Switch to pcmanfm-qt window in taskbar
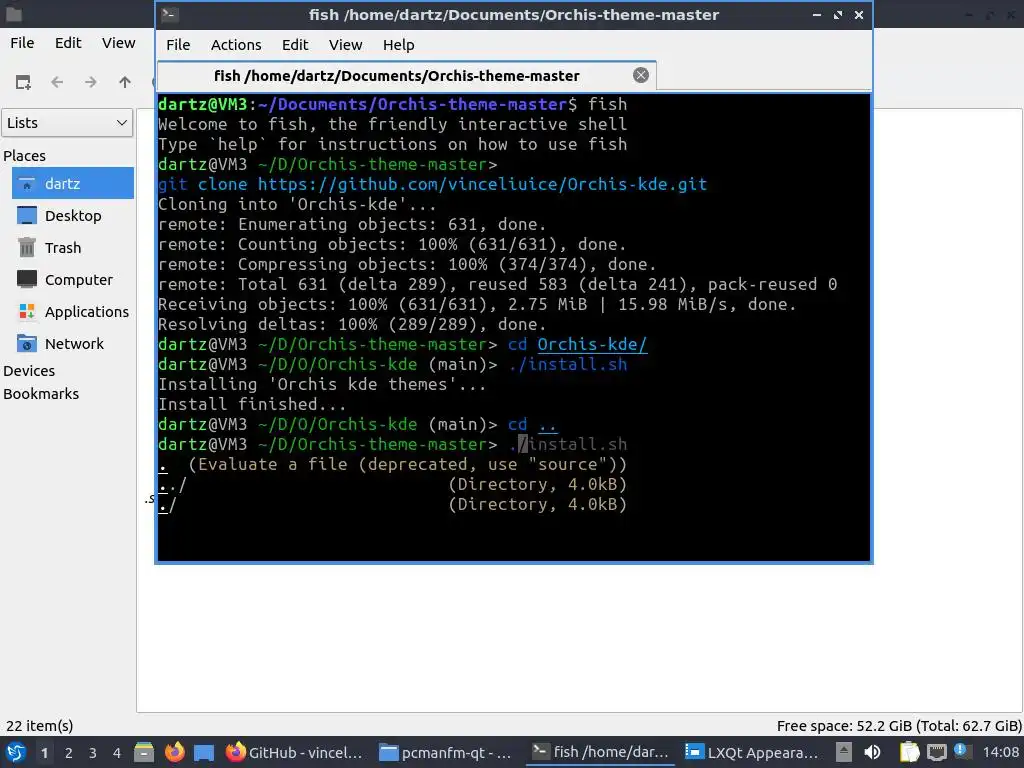 click(x=447, y=753)
